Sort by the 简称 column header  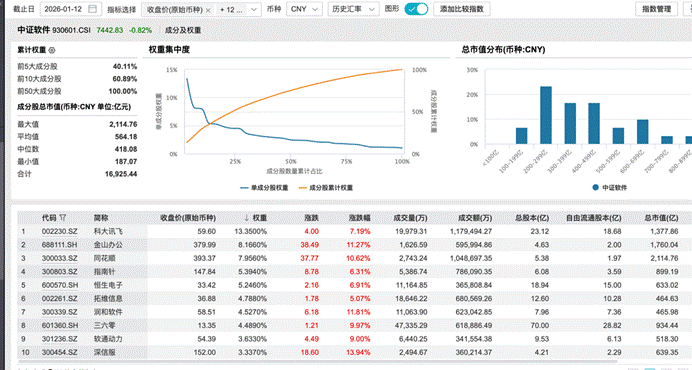point(101,218)
